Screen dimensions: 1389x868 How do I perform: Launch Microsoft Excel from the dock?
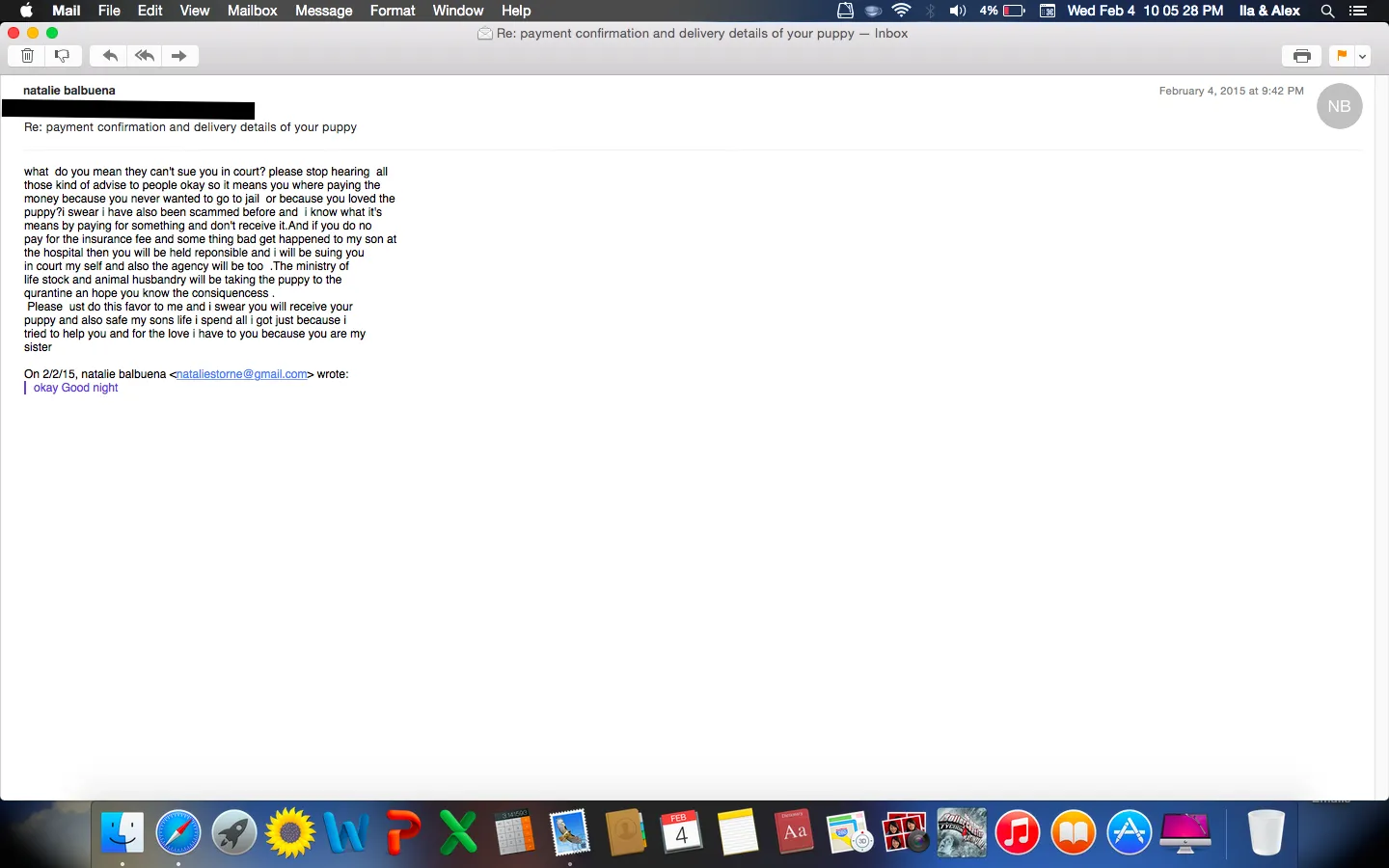(458, 832)
